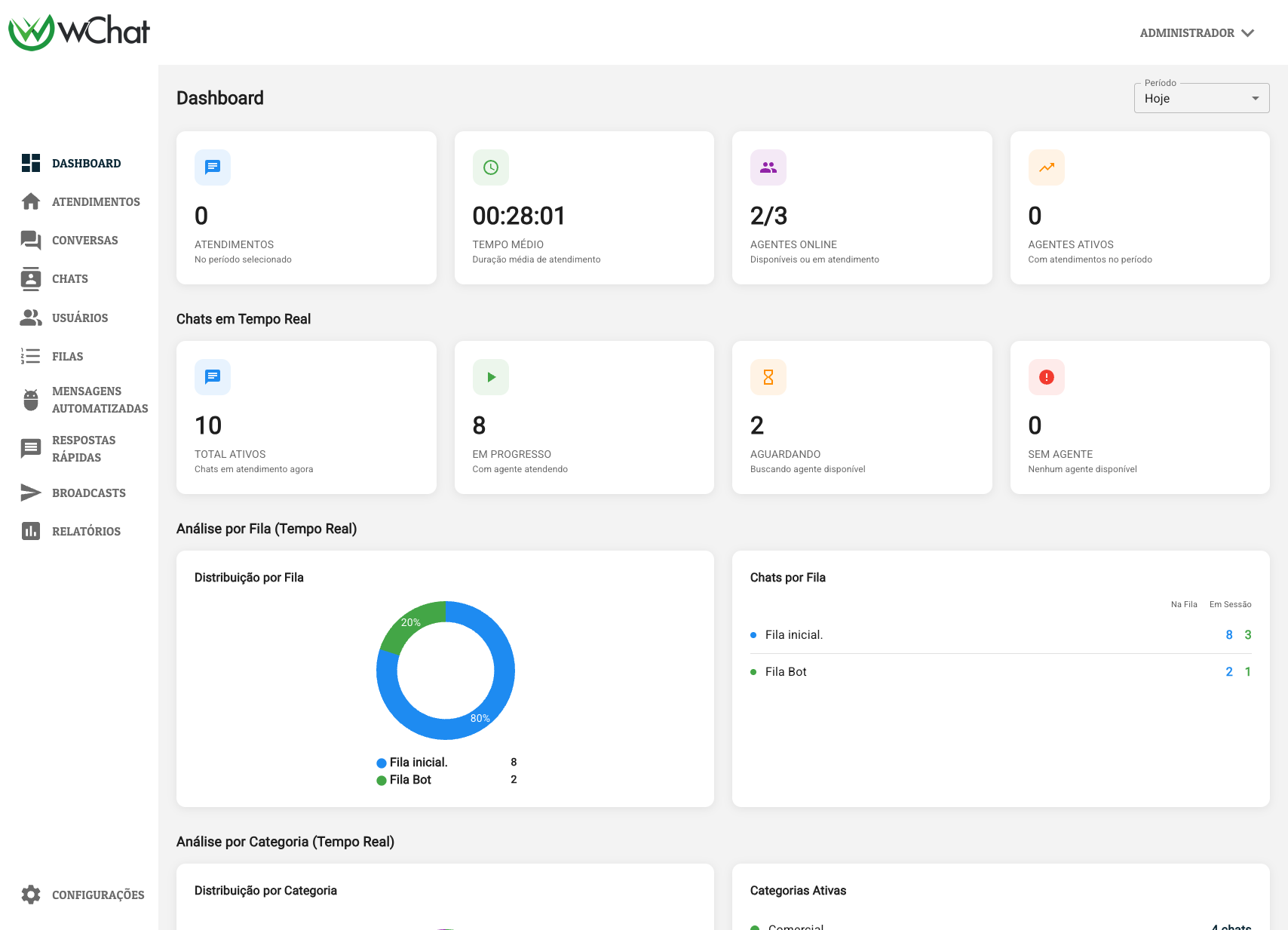Click the Total Ativos chat icon

click(213, 377)
